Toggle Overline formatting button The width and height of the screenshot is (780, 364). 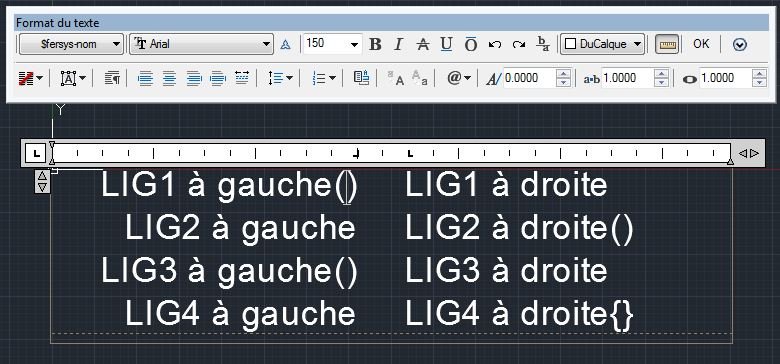471,44
